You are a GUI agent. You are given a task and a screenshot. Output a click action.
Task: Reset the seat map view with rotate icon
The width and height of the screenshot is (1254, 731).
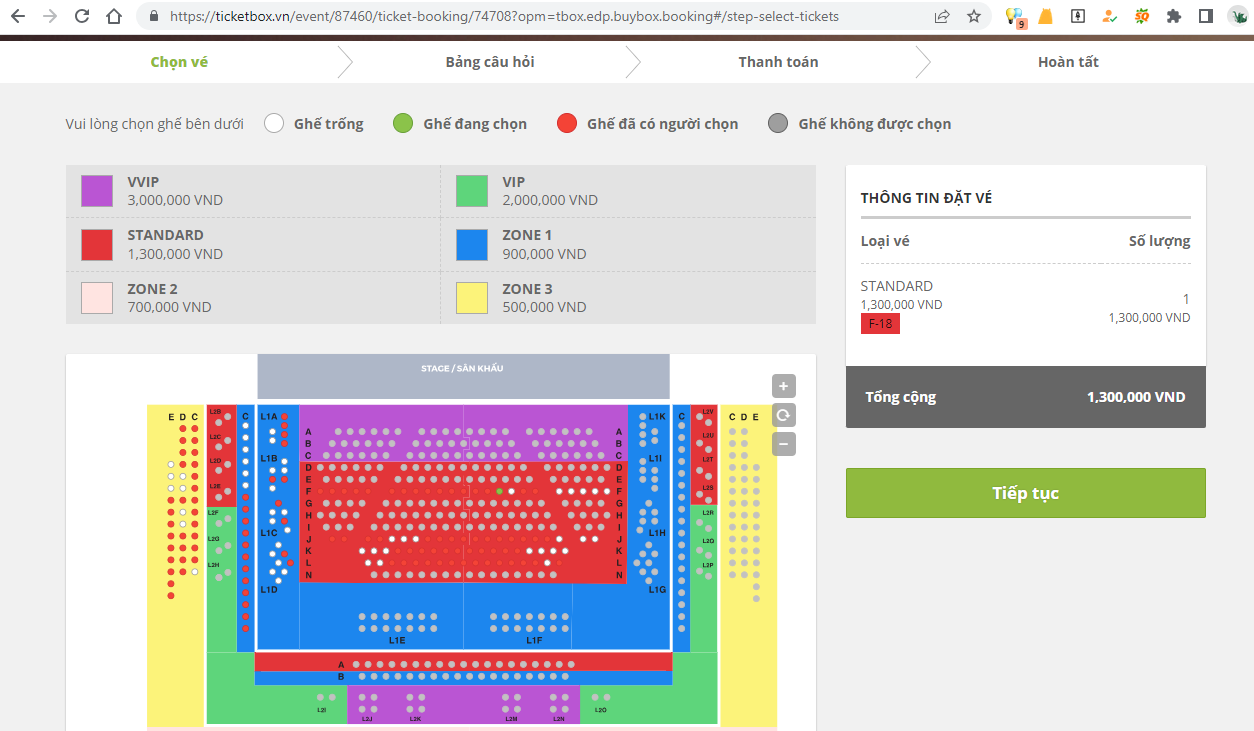[784, 415]
